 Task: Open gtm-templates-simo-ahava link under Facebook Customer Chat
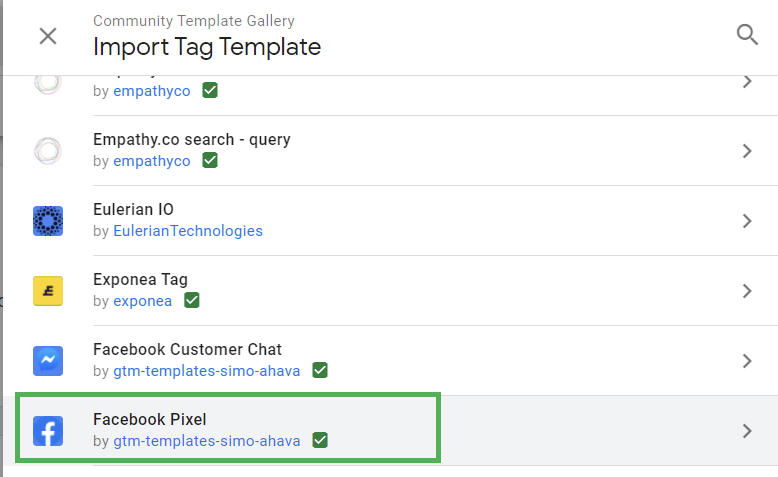[206, 371]
